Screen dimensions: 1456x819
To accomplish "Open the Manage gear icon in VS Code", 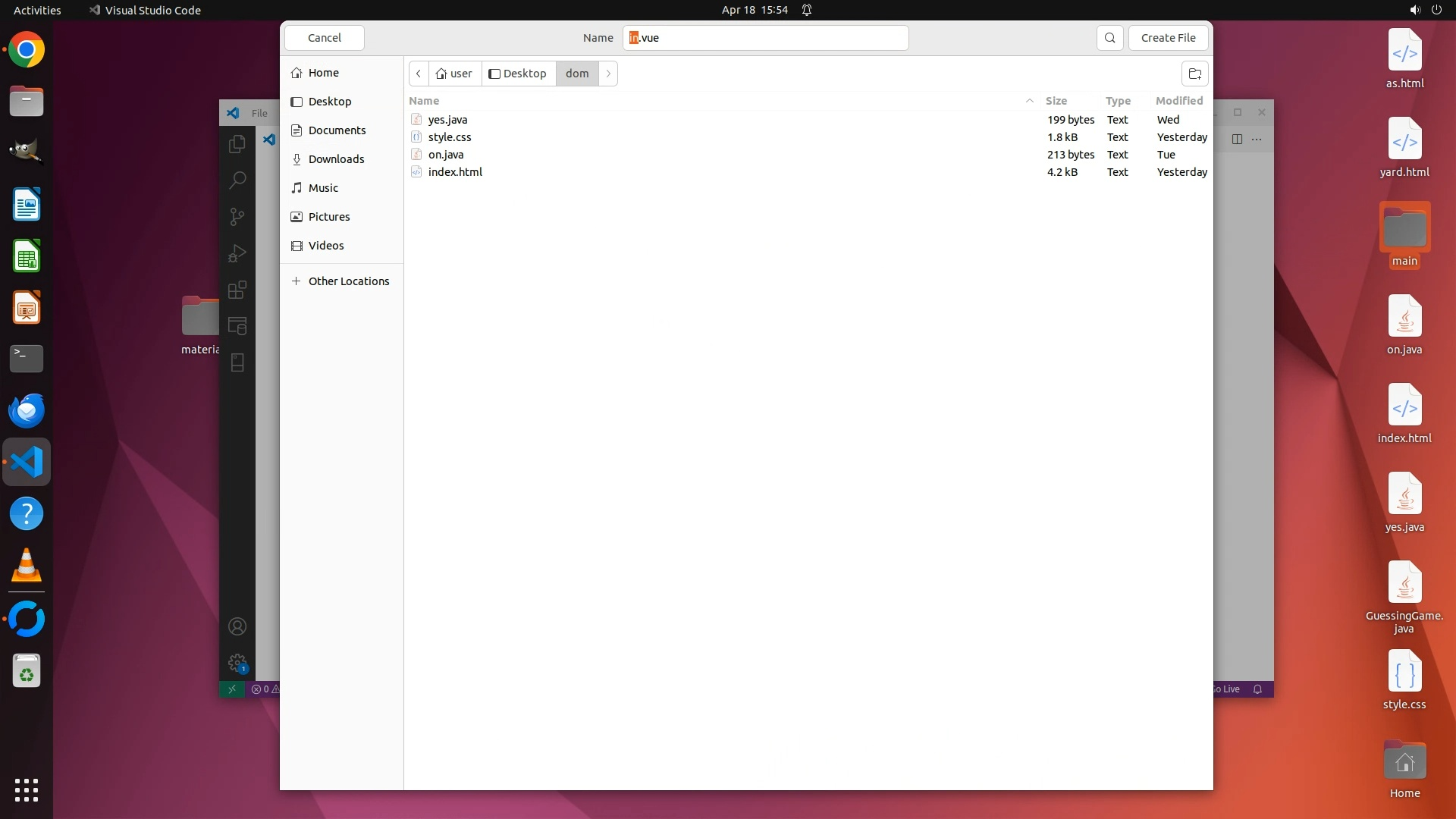I will tap(237, 663).
